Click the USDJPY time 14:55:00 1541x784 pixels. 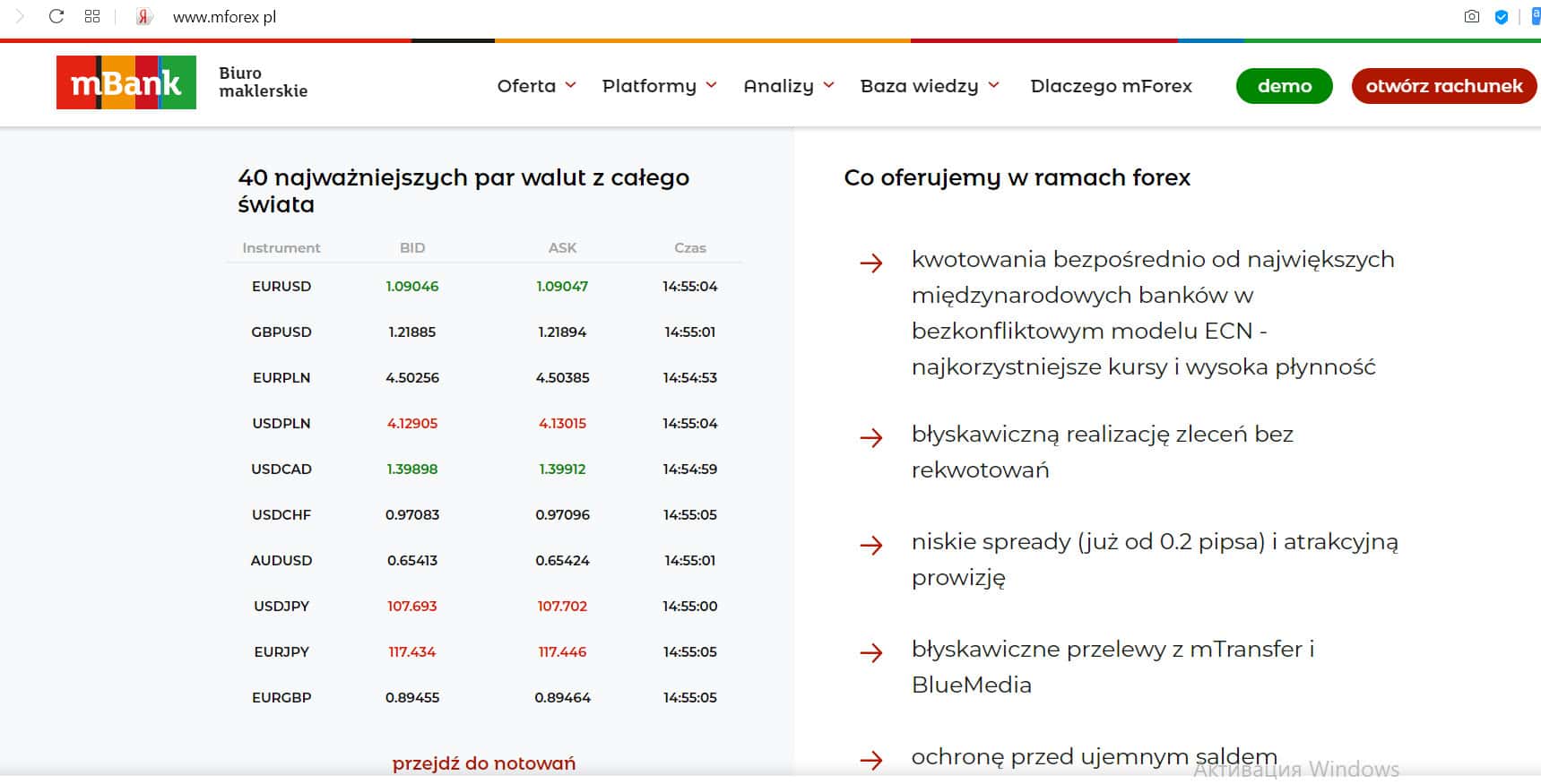pyautogui.click(x=690, y=607)
